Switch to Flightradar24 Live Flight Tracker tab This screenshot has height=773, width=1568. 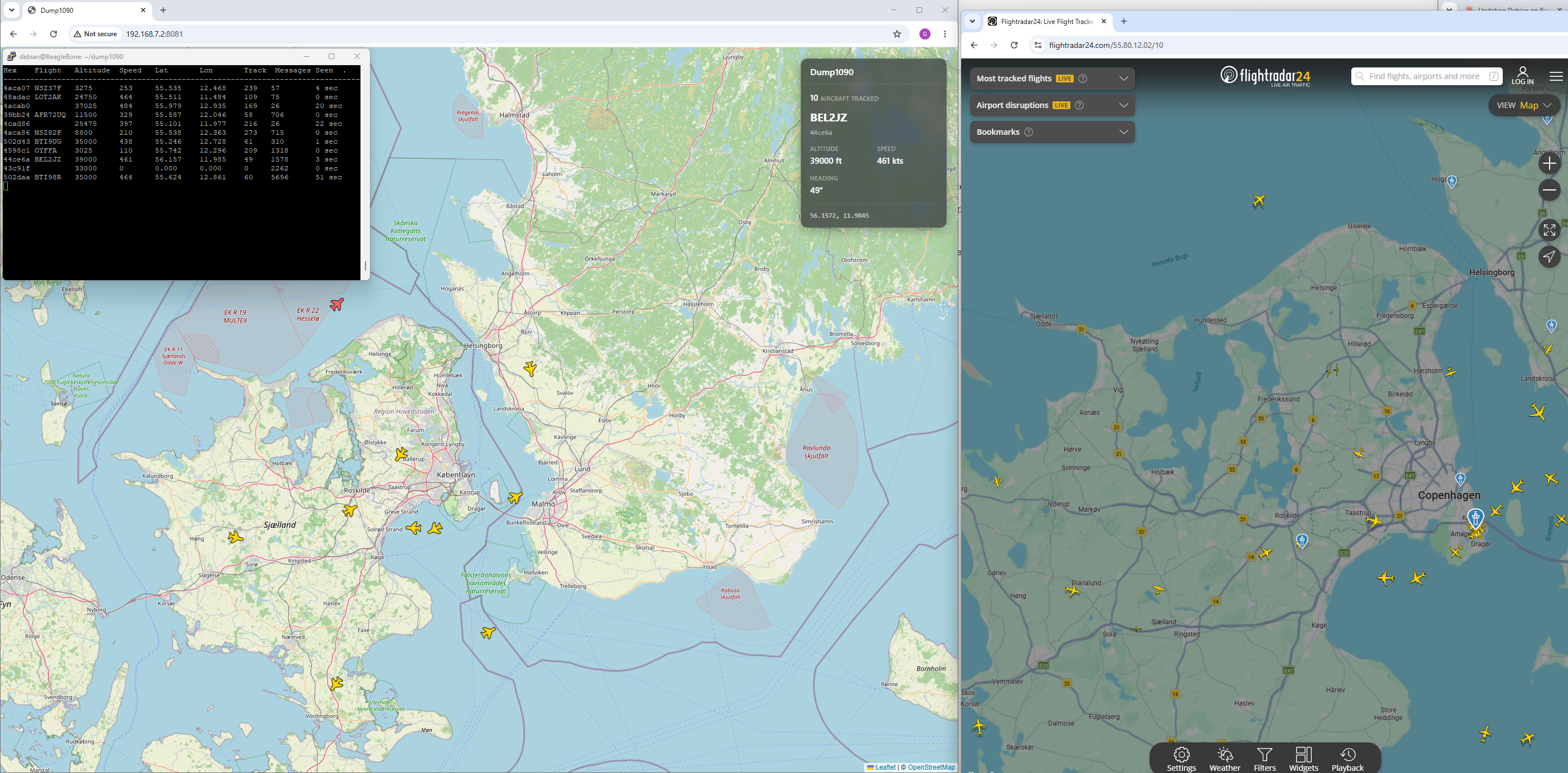(x=1047, y=21)
